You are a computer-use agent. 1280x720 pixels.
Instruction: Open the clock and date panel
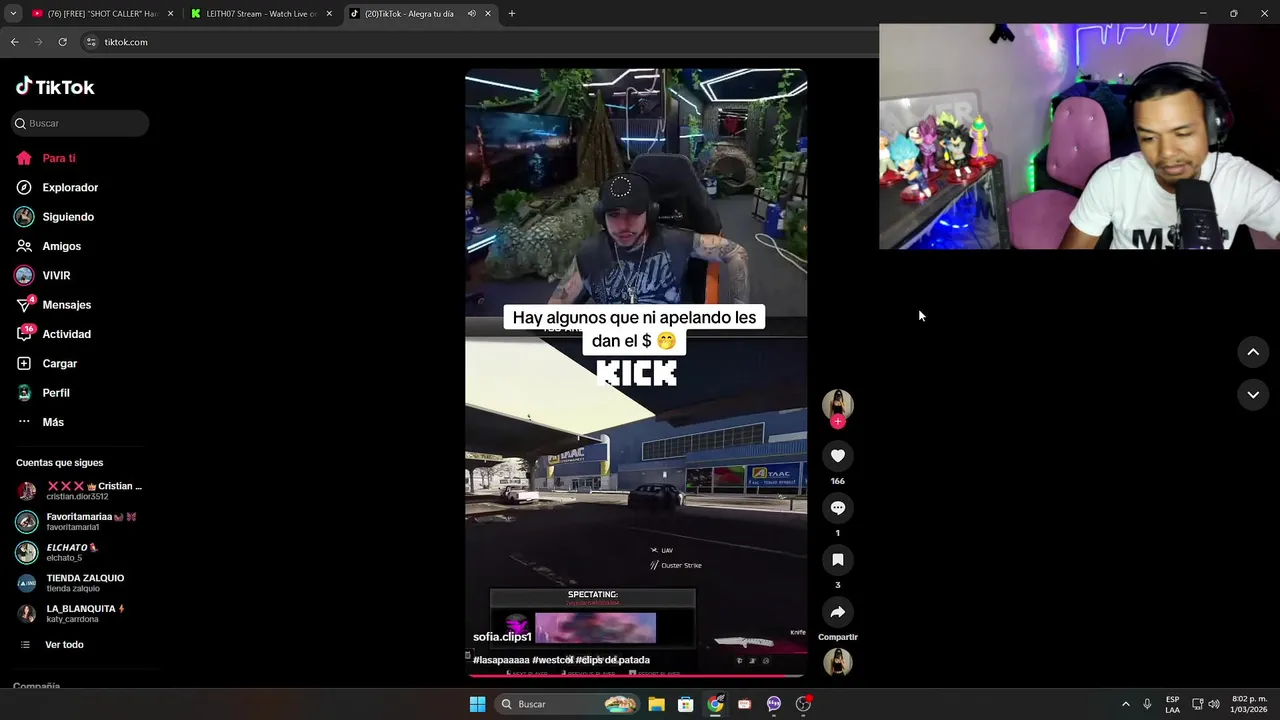(1249, 704)
